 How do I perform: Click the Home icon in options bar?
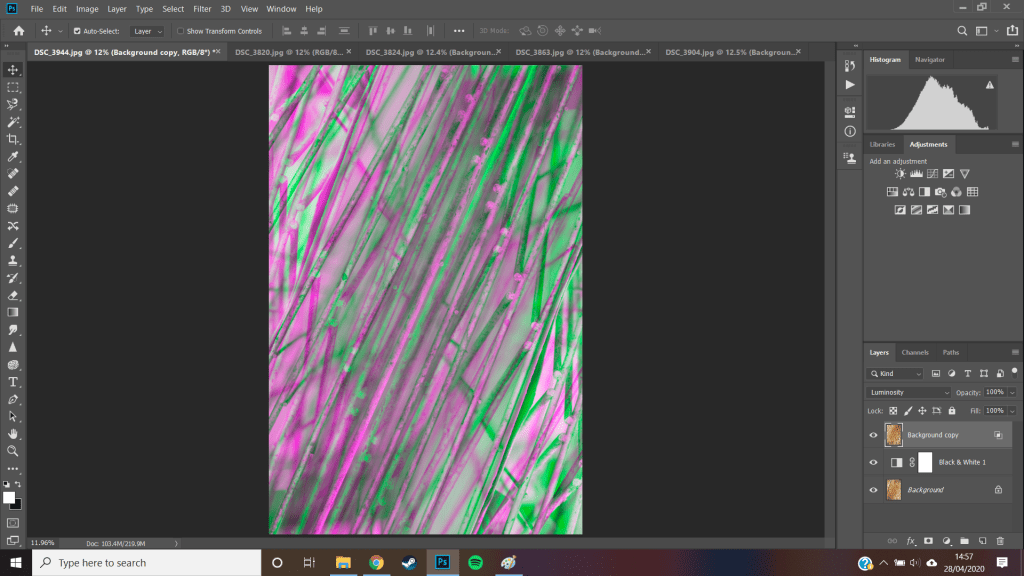[18, 31]
